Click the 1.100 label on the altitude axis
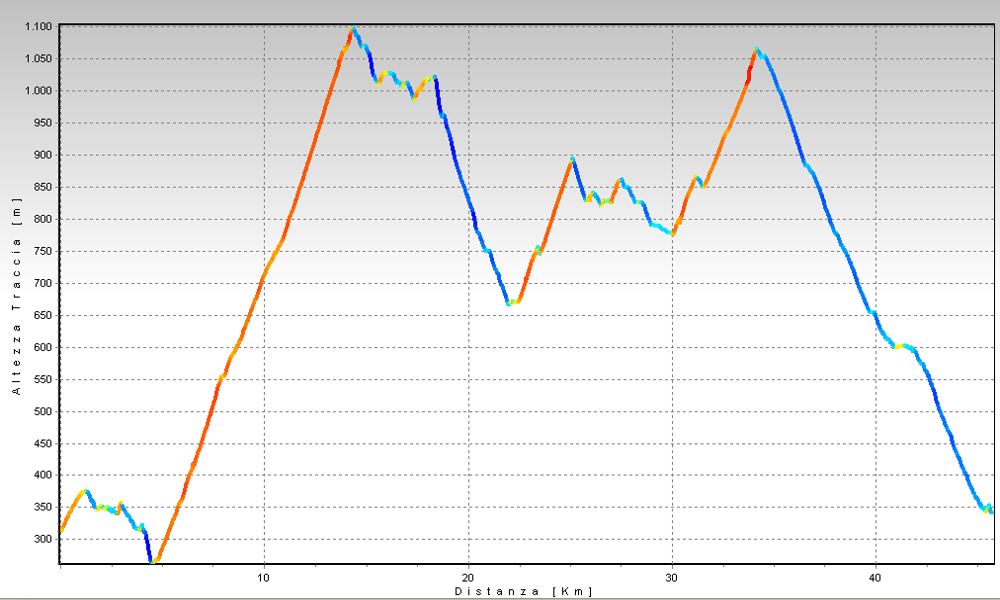Screen dimensions: 1000x600 point(39,27)
